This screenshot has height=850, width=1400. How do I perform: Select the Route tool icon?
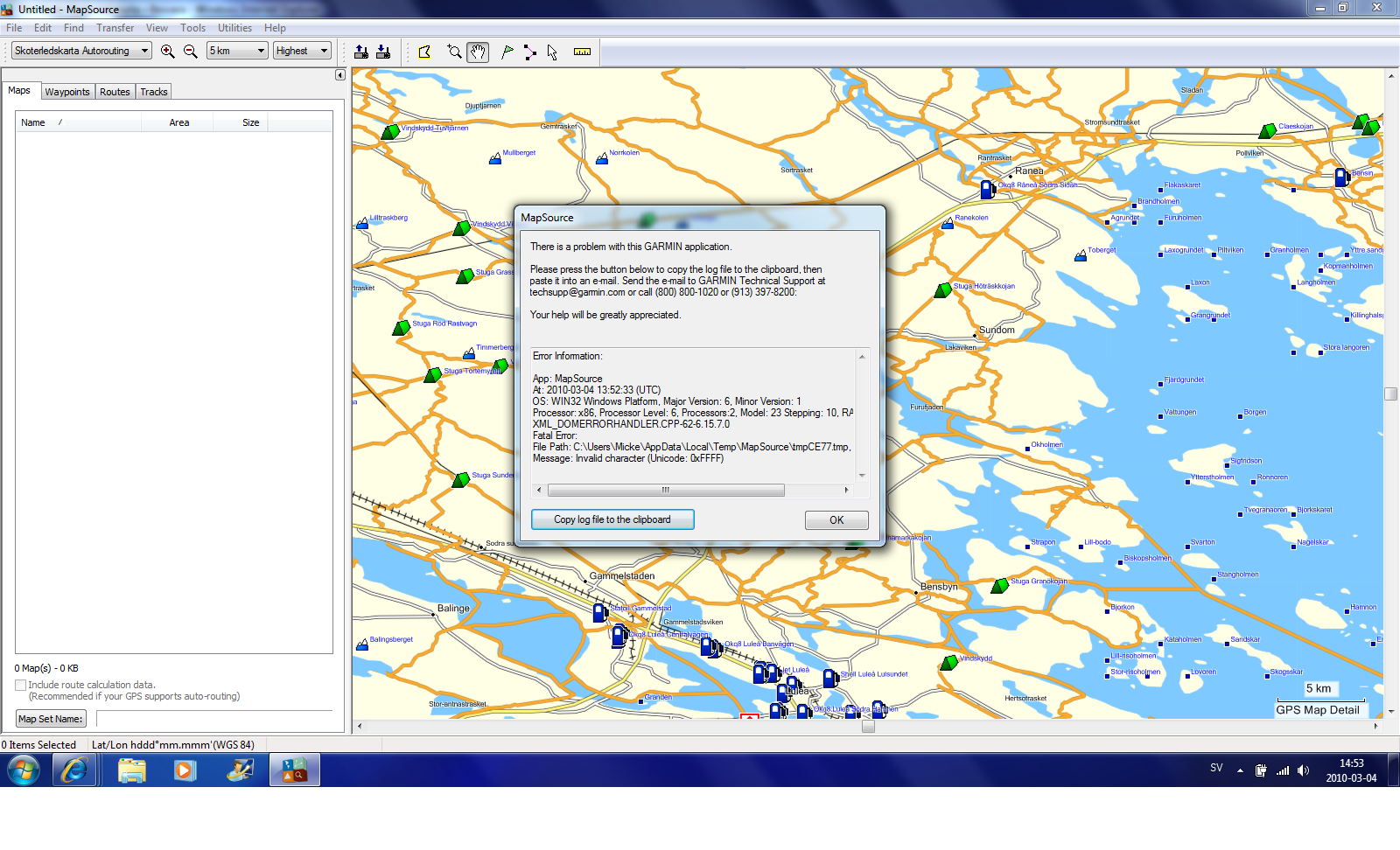(x=529, y=52)
